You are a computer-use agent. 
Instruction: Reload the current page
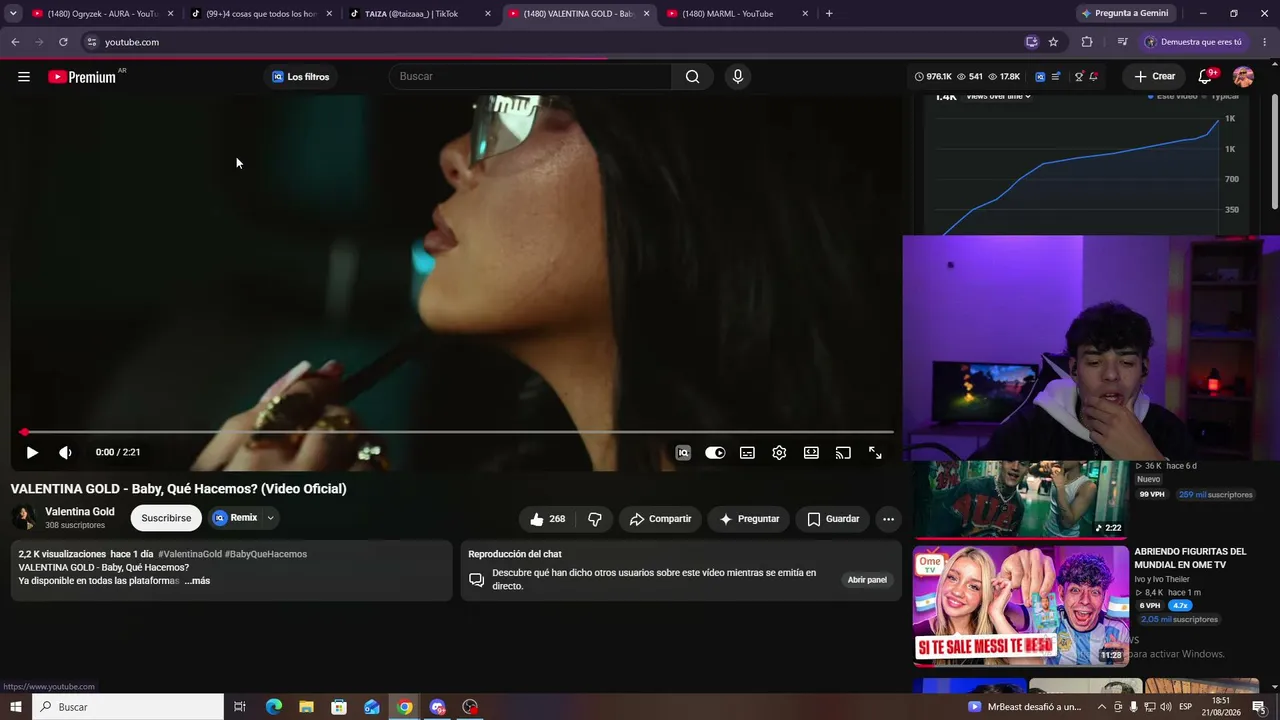[63, 42]
